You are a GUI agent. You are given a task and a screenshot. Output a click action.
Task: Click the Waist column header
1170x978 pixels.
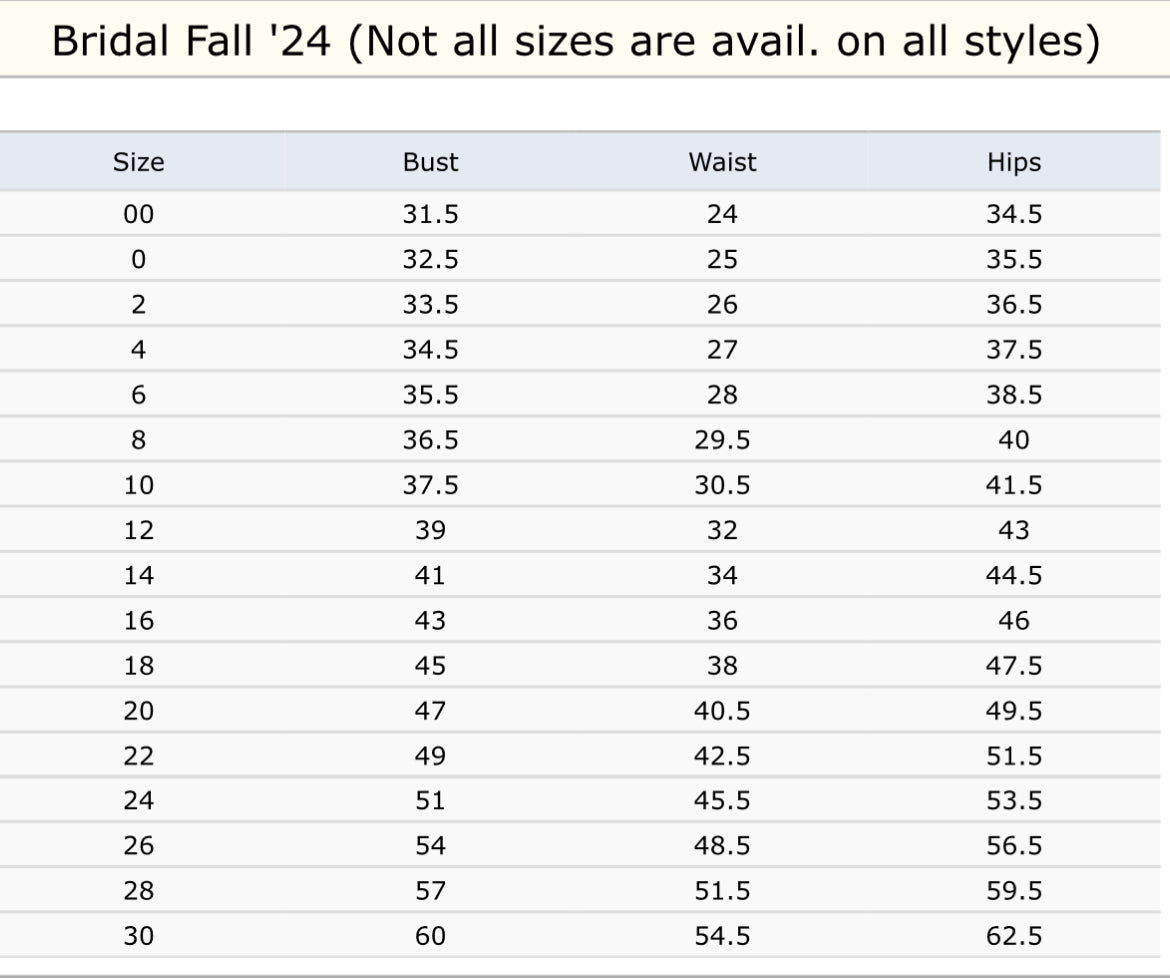coord(722,162)
